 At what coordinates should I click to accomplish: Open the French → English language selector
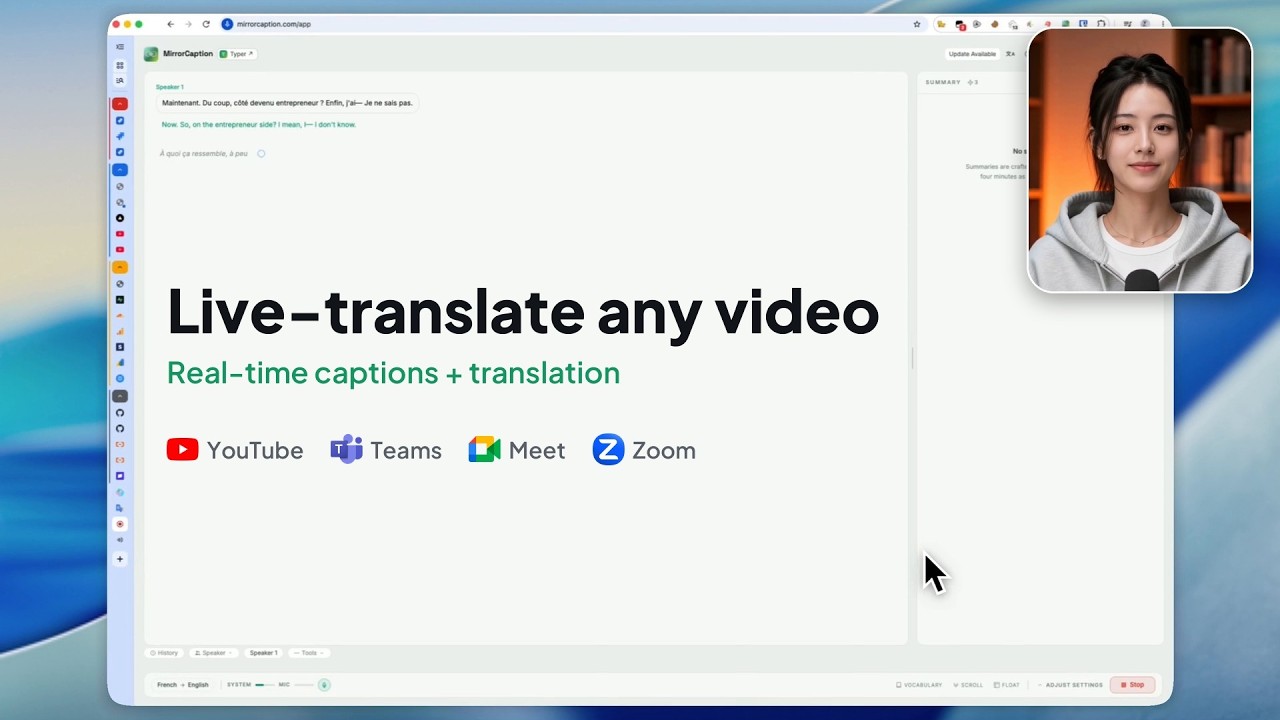tap(183, 685)
